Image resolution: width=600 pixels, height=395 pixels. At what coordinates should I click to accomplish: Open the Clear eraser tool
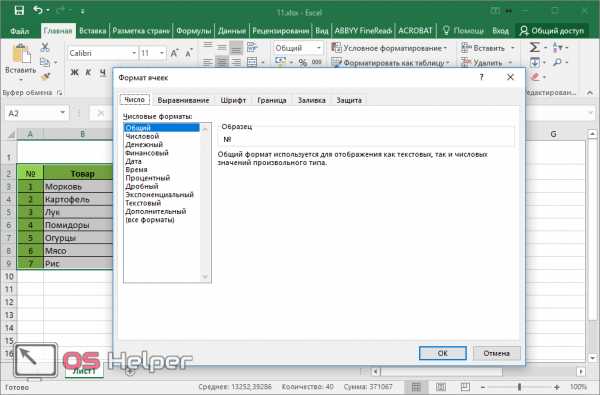tap(535, 77)
